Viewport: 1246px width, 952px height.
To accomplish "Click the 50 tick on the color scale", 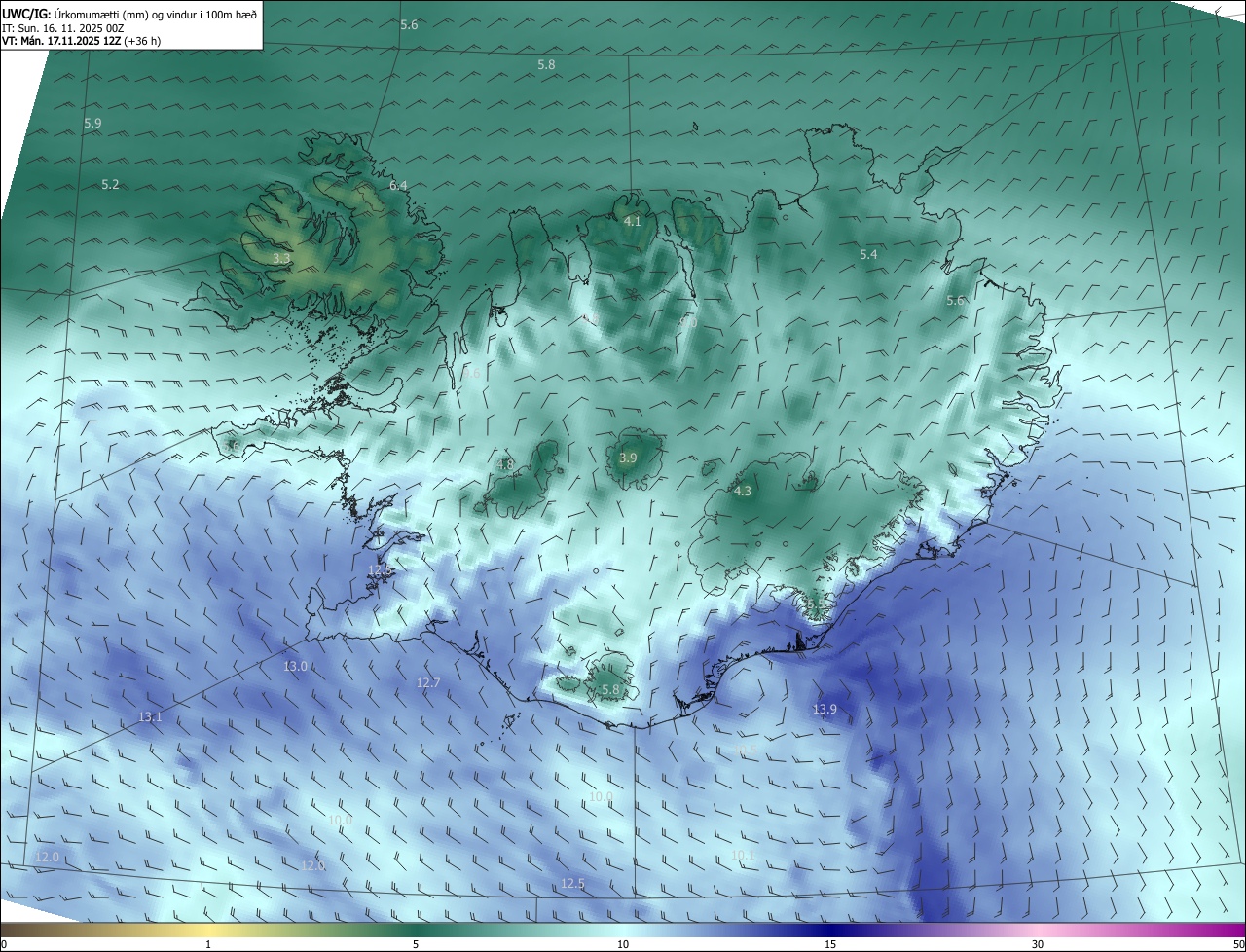I will coord(1238,944).
